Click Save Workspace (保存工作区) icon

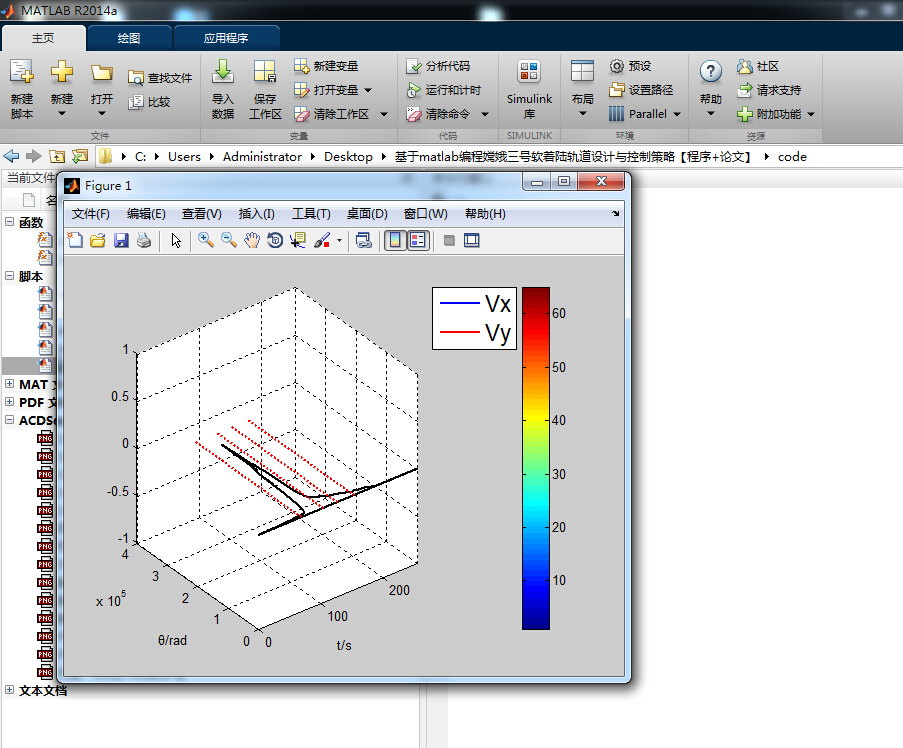click(265, 71)
